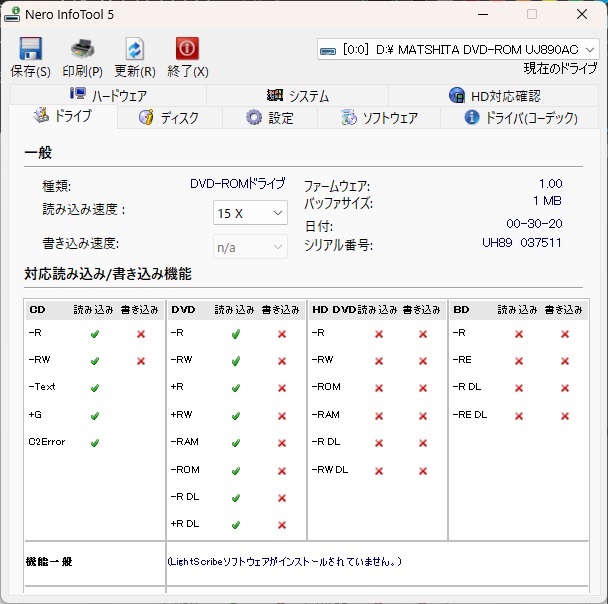Click the 一般 section heading

click(x=38, y=152)
